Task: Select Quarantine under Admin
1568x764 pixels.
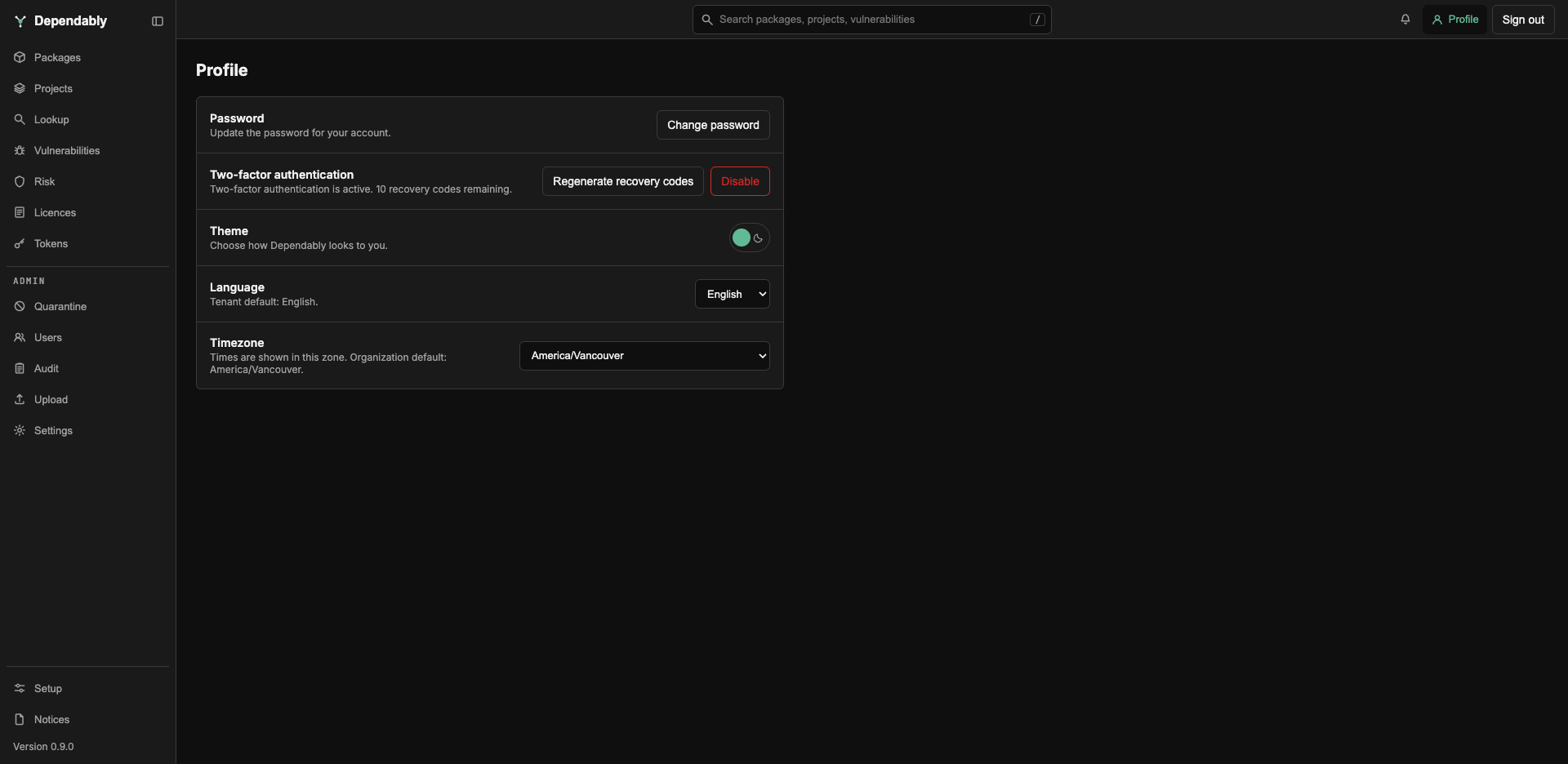Action: (87, 306)
